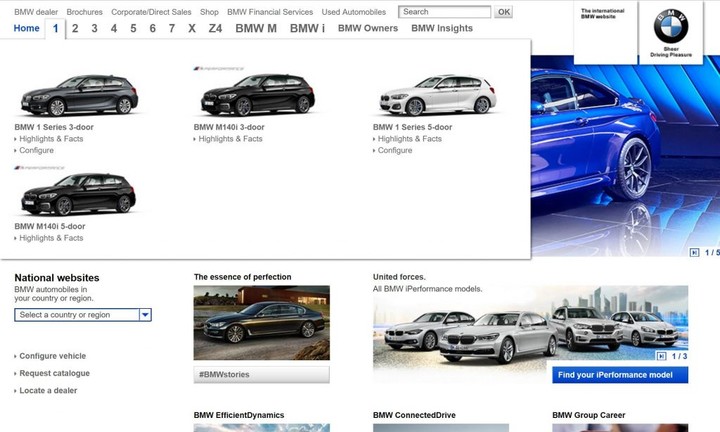Click the National websites heading
Image resolution: width=720 pixels, height=432 pixels.
tap(57, 278)
